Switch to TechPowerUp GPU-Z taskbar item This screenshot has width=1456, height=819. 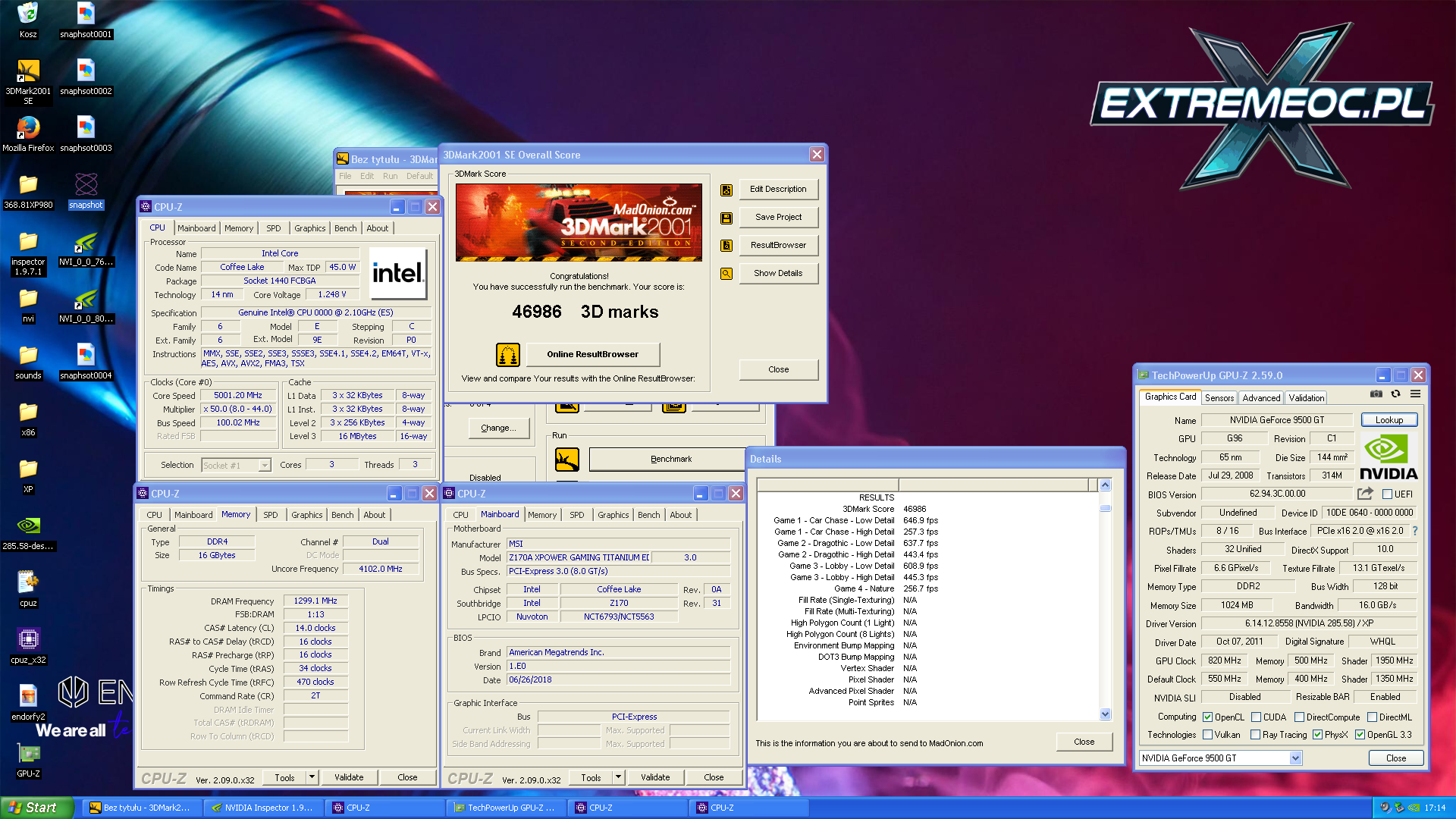point(505,808)
